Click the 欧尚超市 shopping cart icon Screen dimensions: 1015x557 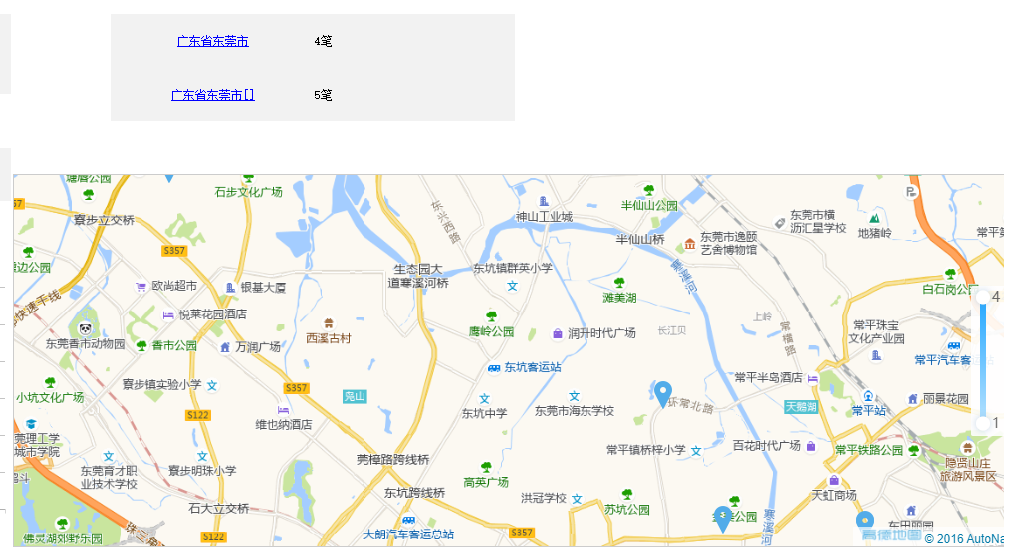pyautogui.click(x=141, y=286)
